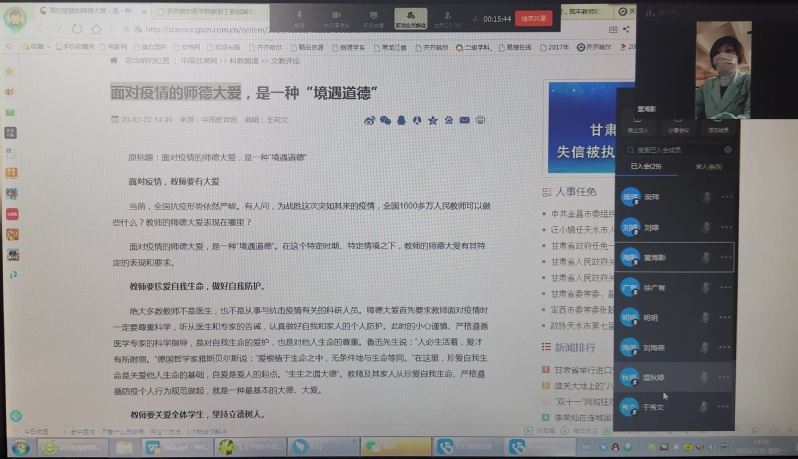
Task: Open more options for participant 刘琳
Action: click(x=726, y=227)
